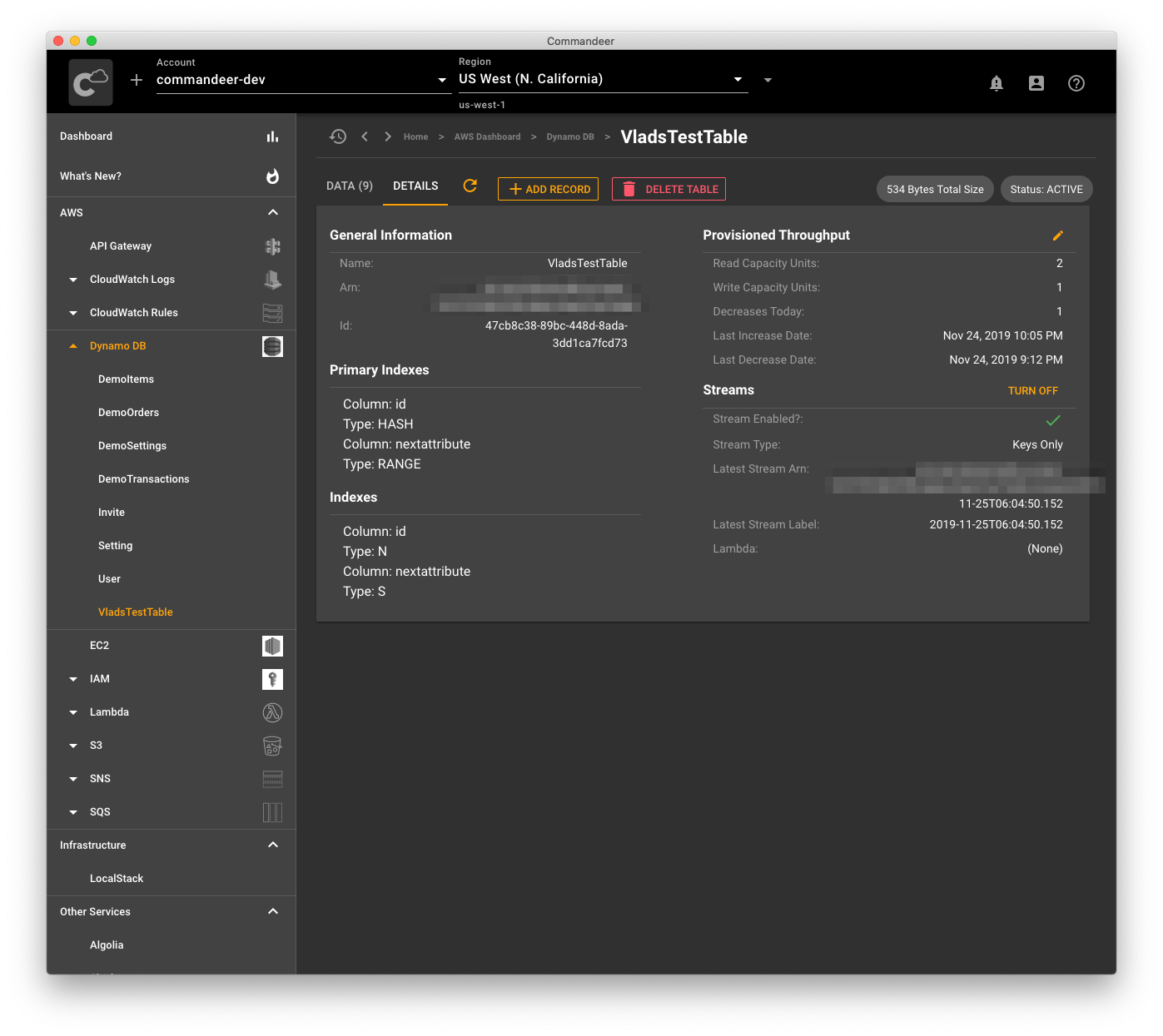Viewport: 1163px width, 1036px height.
Task: Collapse the Infrastructure section
Action: (273, 845)
